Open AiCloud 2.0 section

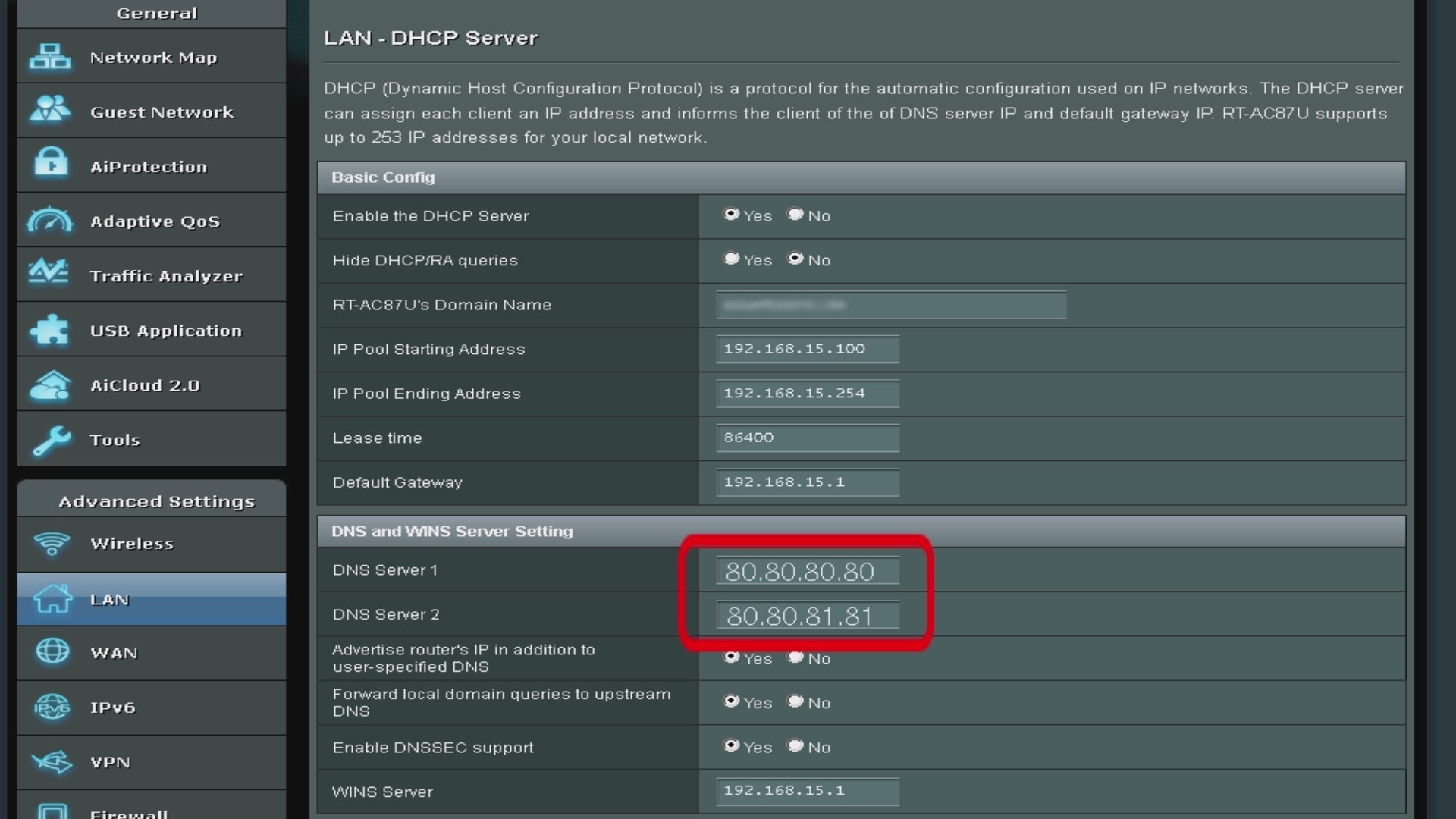tap(152, 384)
